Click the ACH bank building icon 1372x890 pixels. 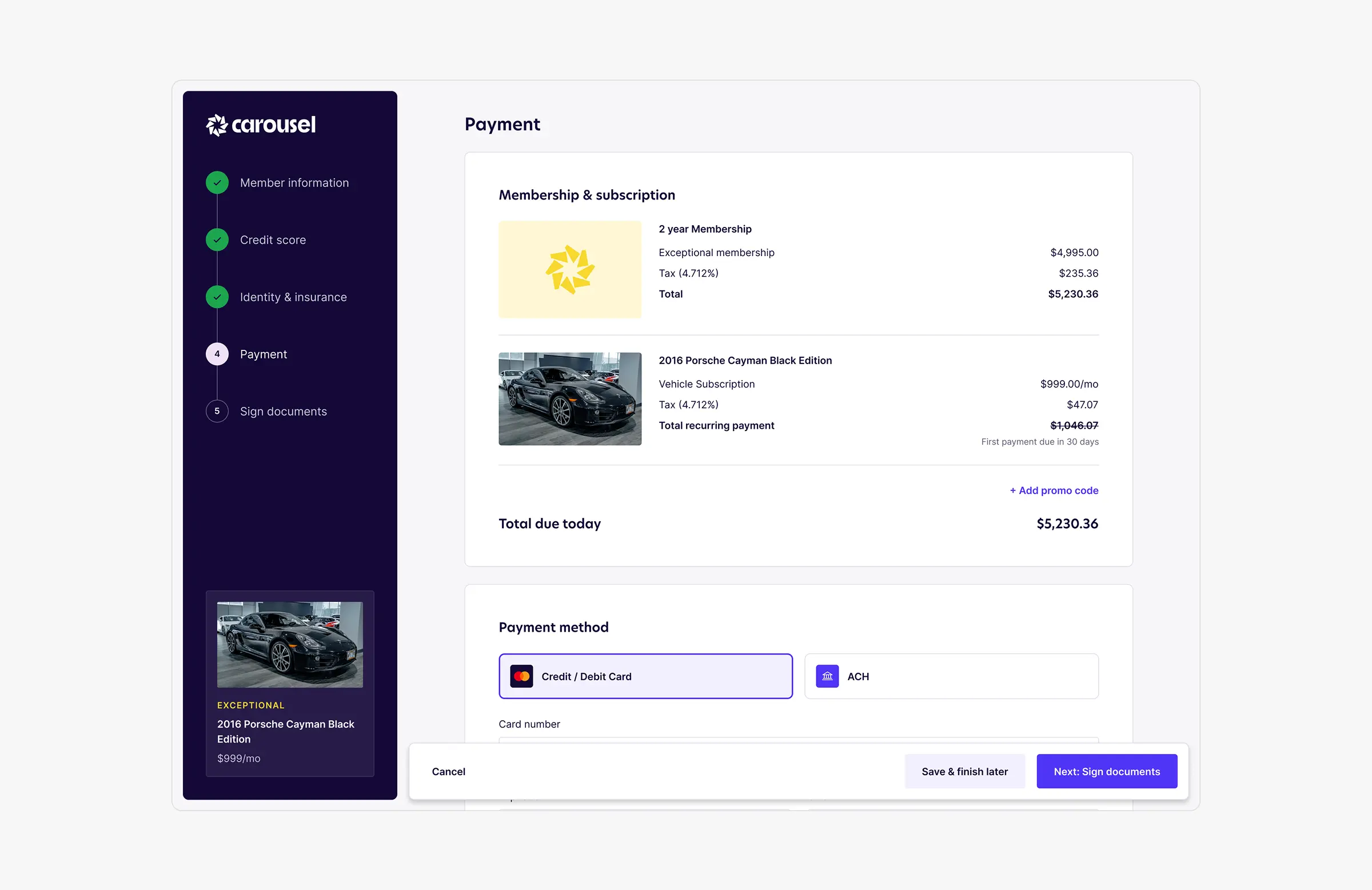point(827,676)
